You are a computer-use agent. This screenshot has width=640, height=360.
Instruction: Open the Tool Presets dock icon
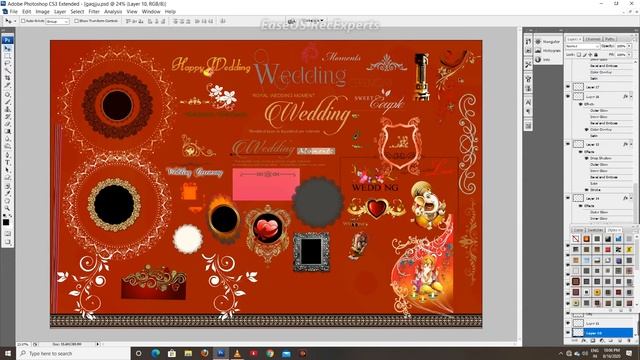pyautogui.click(x=528, y=65)
